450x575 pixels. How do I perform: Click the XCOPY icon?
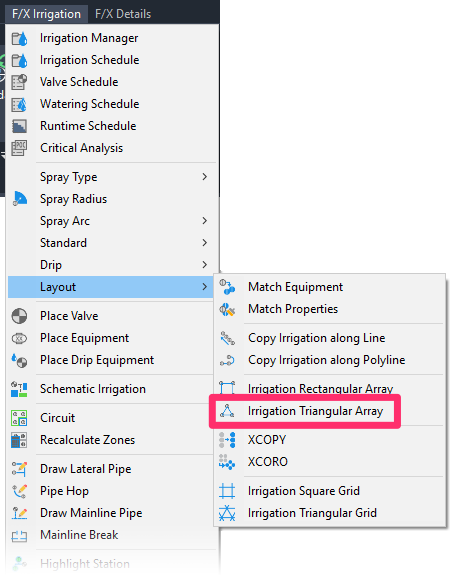[227, 440]
